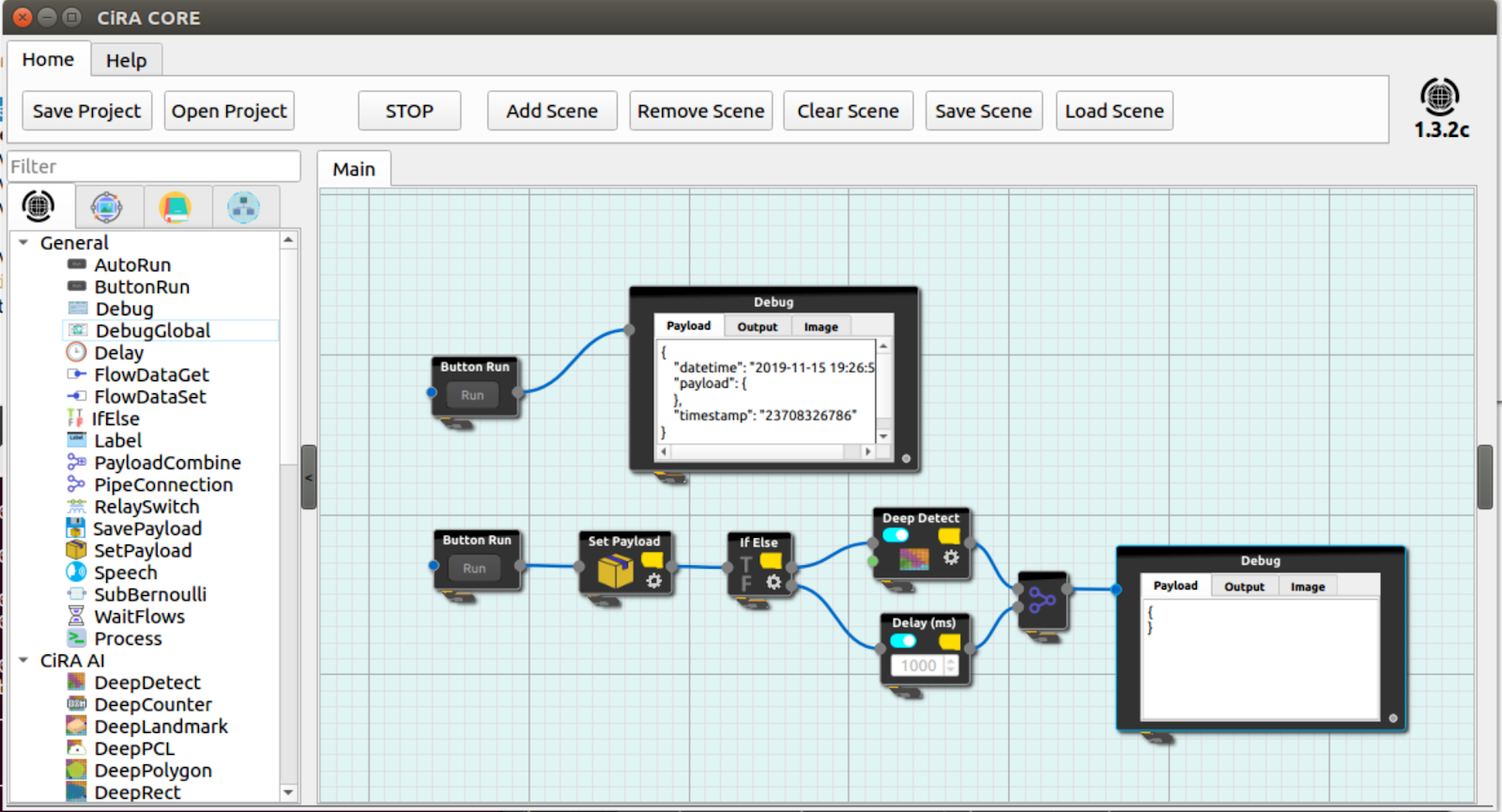Select the SavePayload disk icon

click(x=76, y=529)
